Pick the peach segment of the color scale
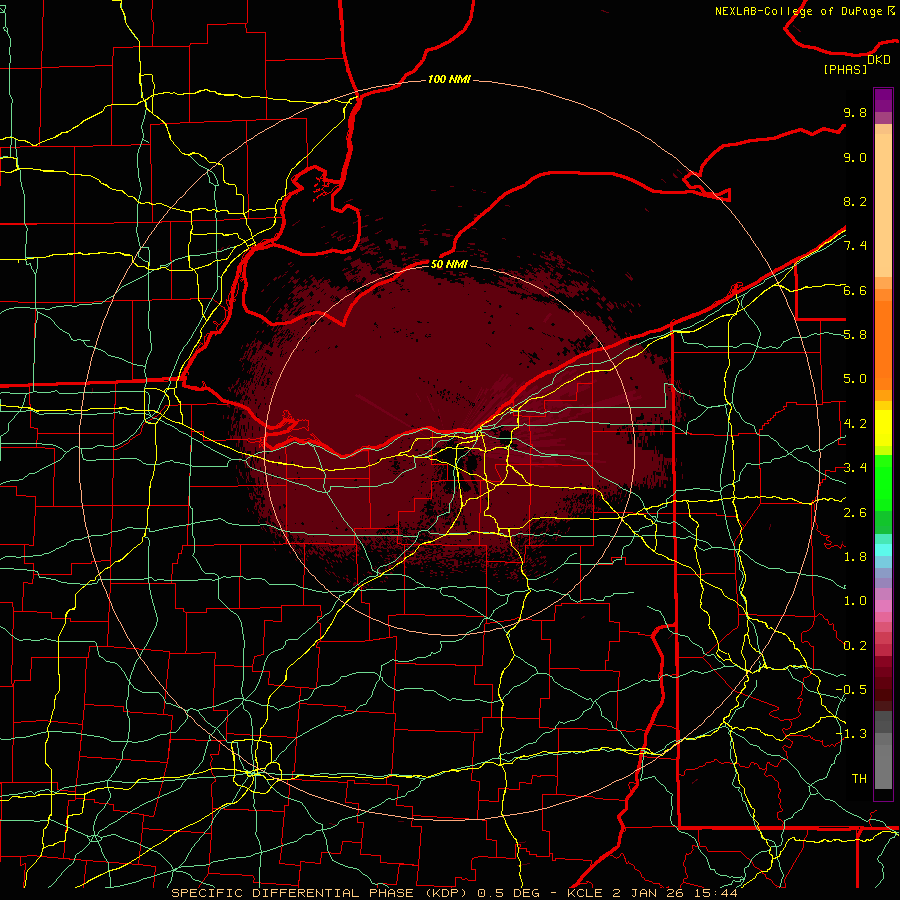 coord(883,207)
